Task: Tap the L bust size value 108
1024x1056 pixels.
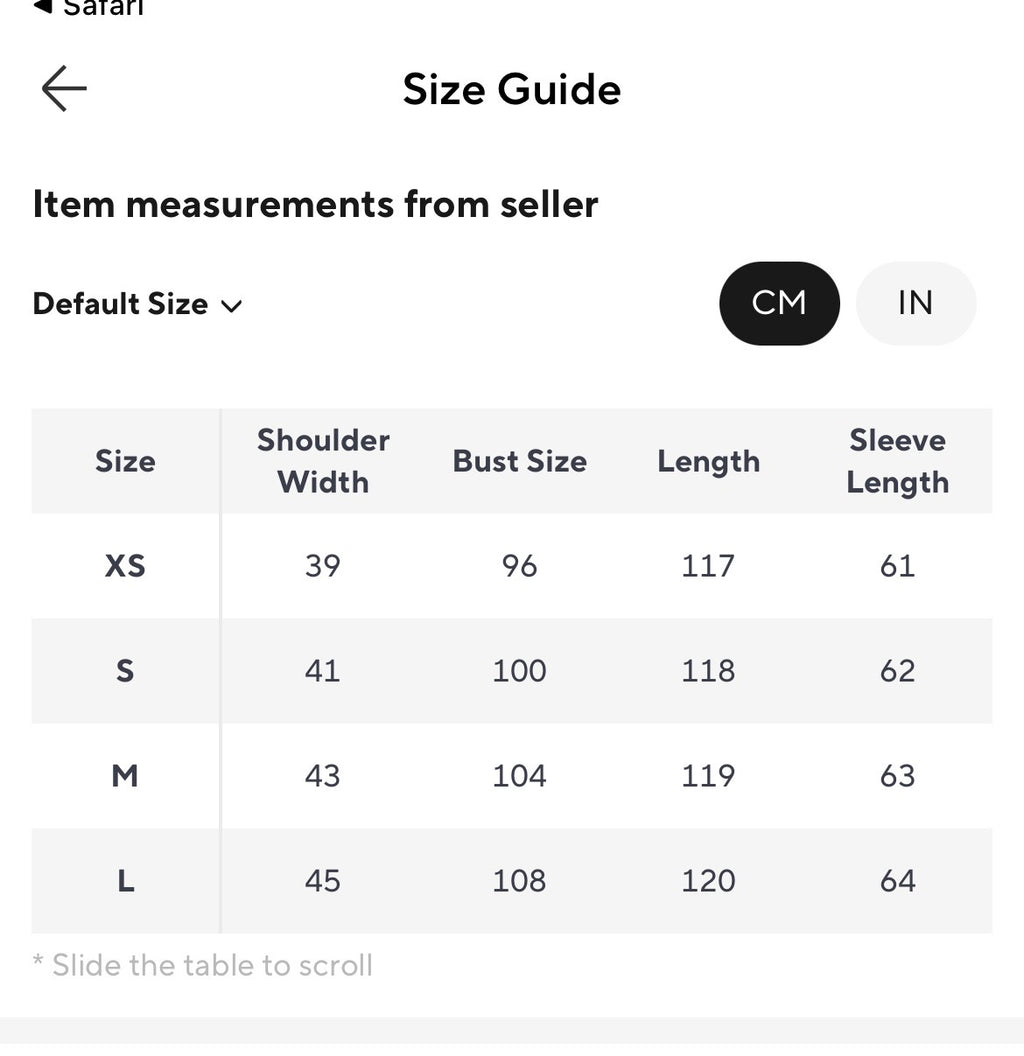Action: click(519, 881)
